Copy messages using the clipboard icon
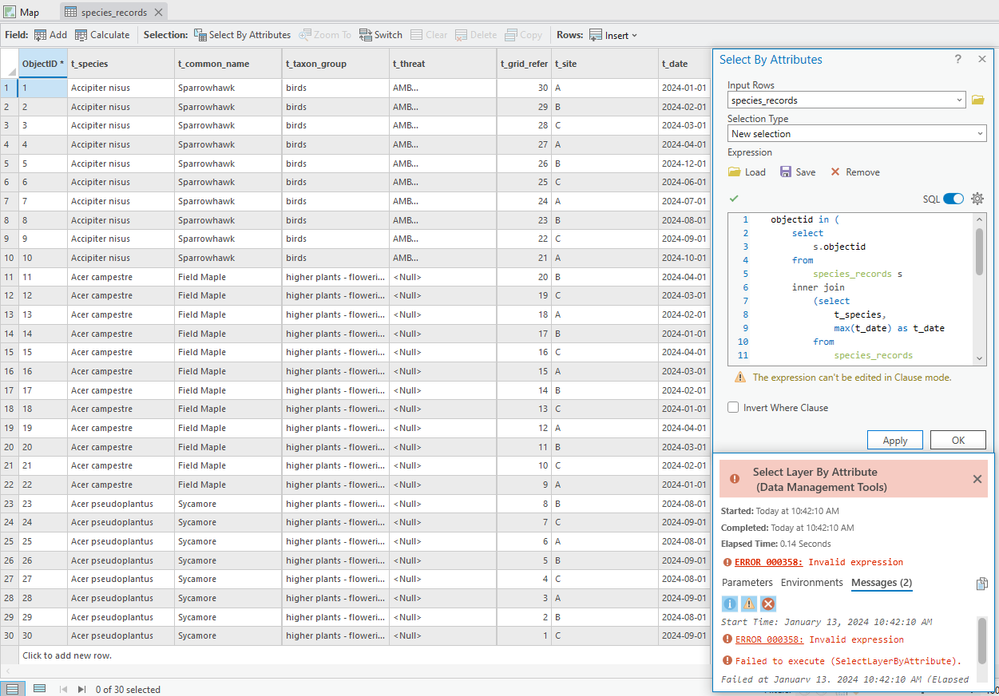 [981, 584]
